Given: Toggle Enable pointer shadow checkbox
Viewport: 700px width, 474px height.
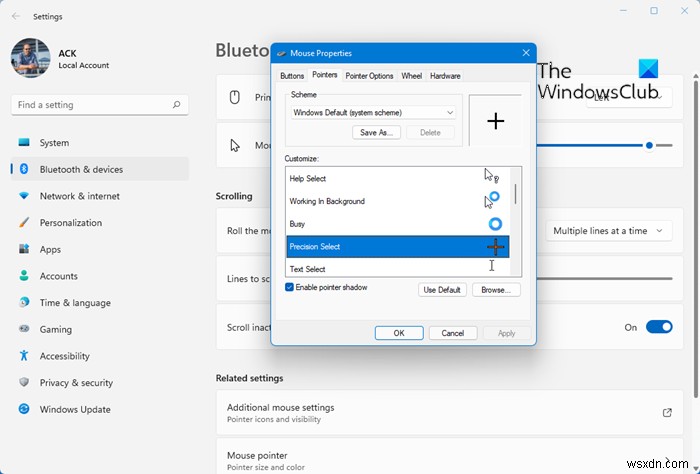Looking at the screenshot, I should (x=289, y=287).
